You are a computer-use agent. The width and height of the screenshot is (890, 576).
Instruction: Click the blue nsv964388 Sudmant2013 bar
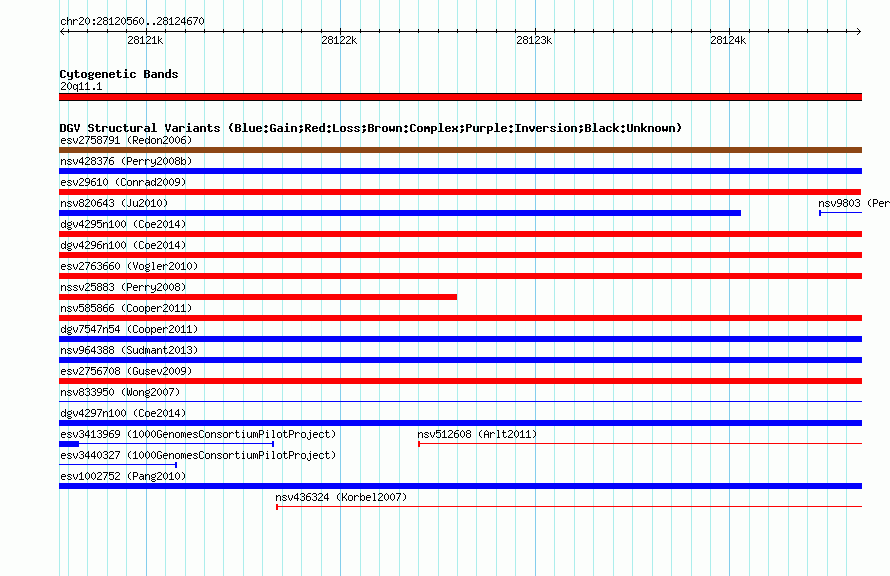pyautogui.click(x=460, y=360)
